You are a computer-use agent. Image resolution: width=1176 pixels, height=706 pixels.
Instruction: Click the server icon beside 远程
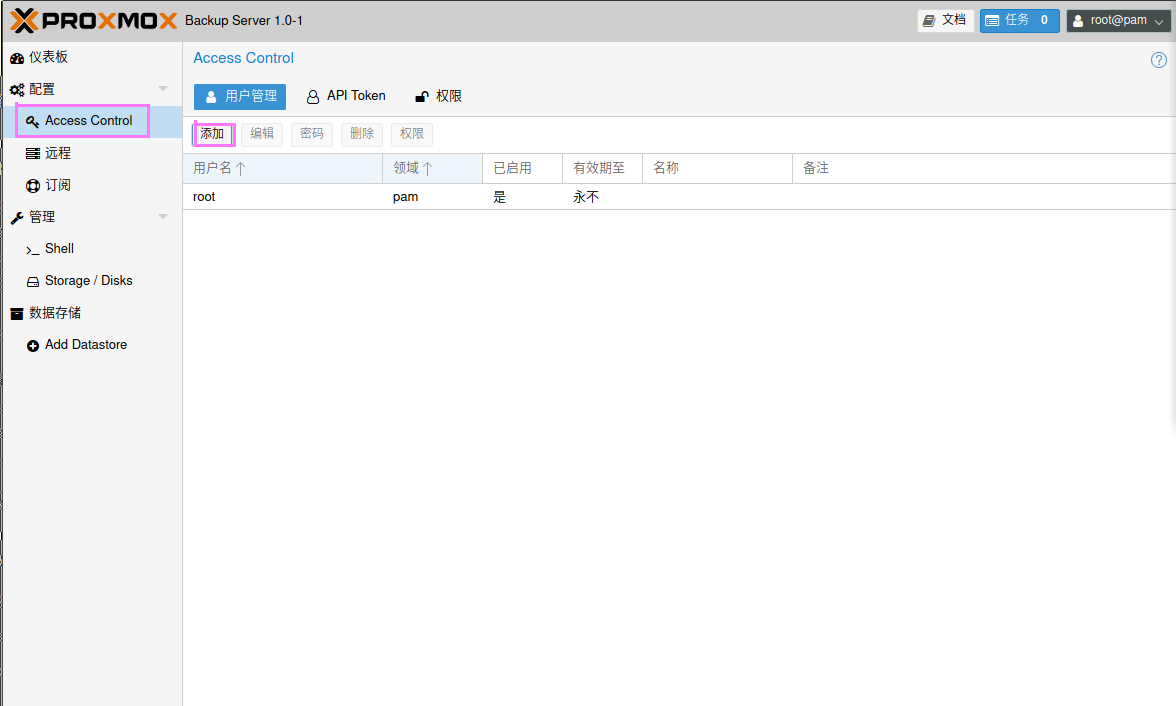click(x=33, y=154)
